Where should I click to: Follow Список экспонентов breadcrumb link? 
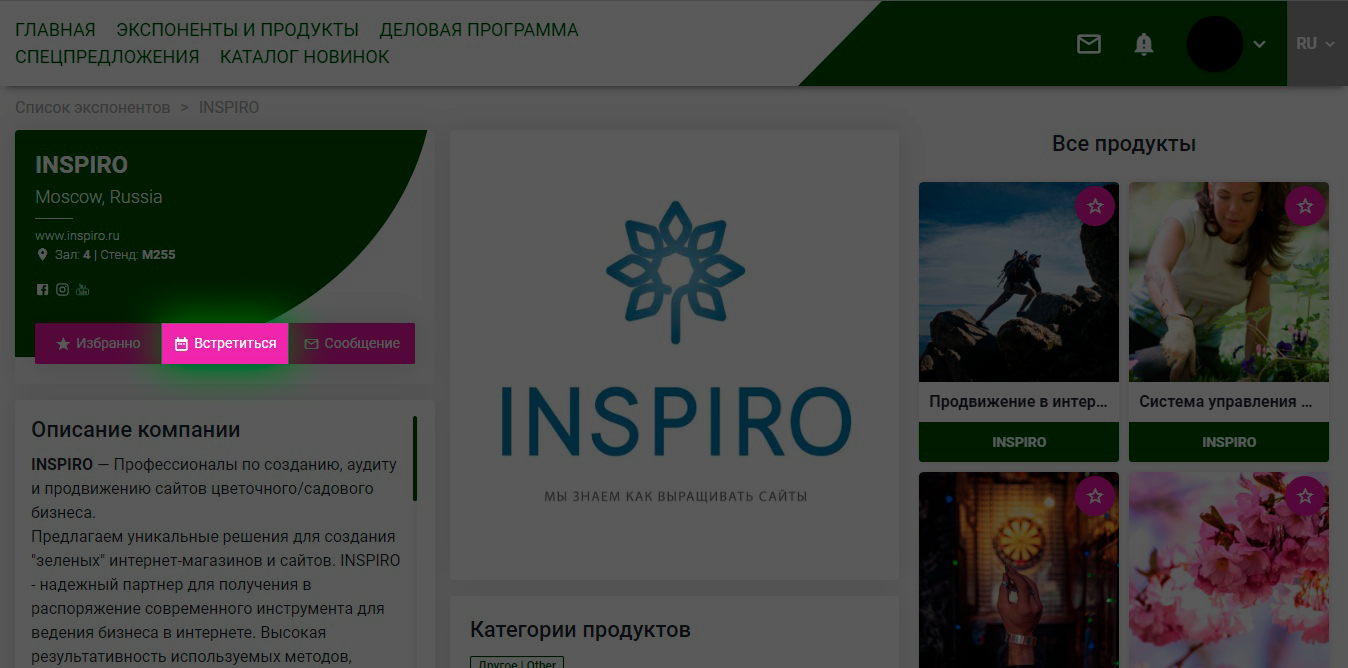click(x=93, y=107)
